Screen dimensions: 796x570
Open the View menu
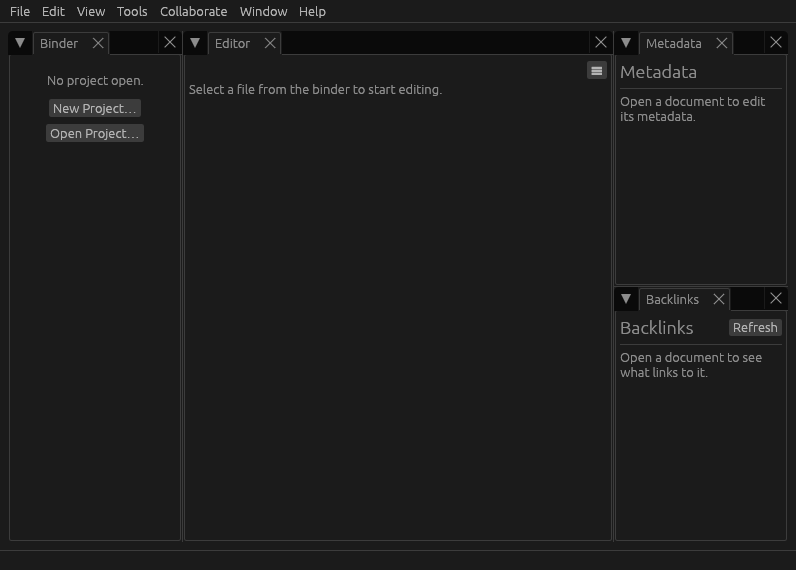(x=91, y=11)
